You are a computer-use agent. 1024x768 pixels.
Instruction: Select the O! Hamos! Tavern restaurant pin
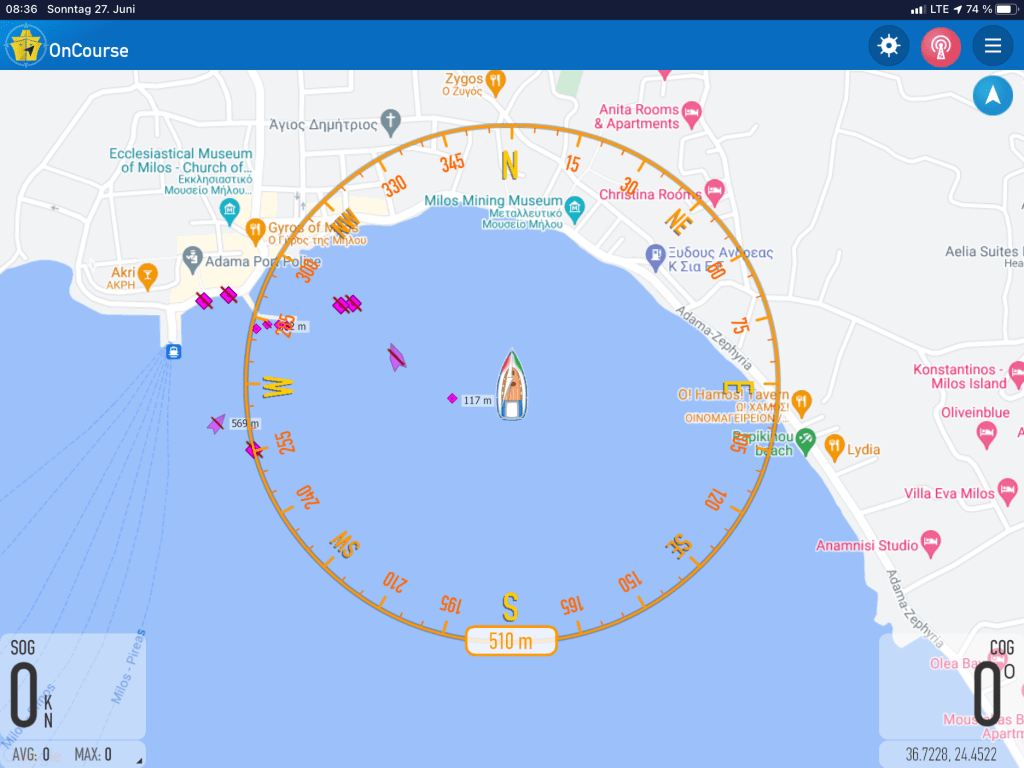pyautogui.click(x=801, y=400)
